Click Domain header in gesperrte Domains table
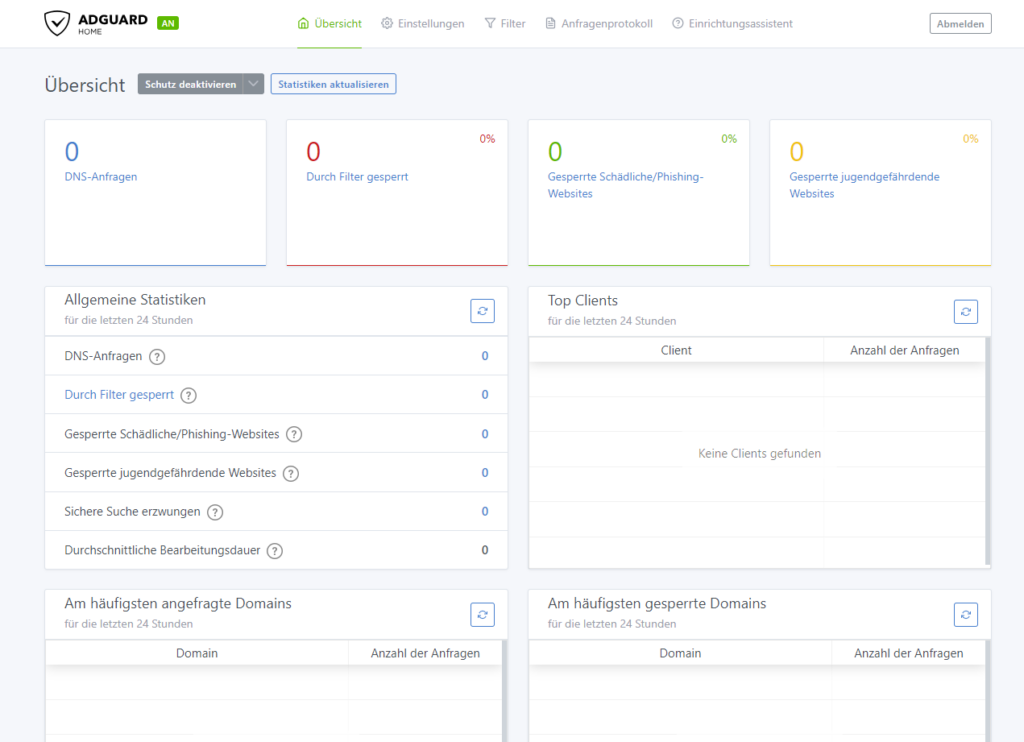The width and height of the screenshot is (1024, 742). (680, 653)
